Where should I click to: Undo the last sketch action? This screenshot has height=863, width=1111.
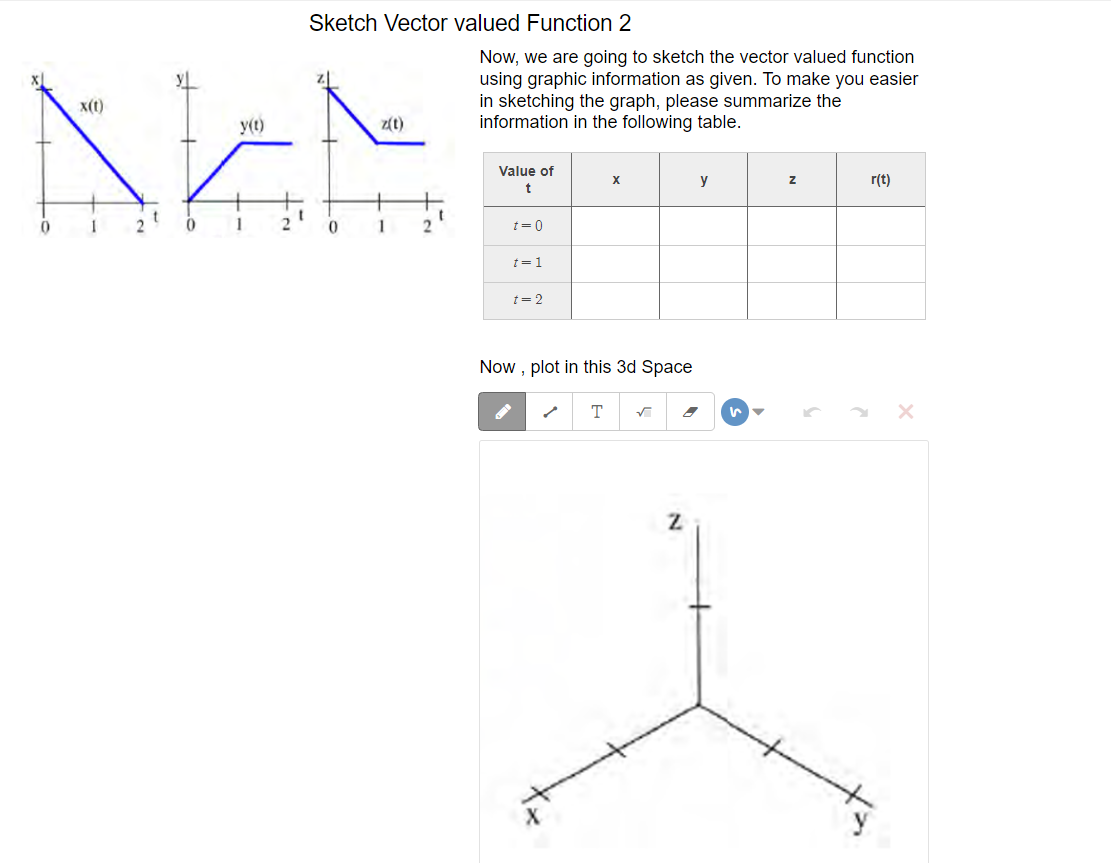click(813, 411)
